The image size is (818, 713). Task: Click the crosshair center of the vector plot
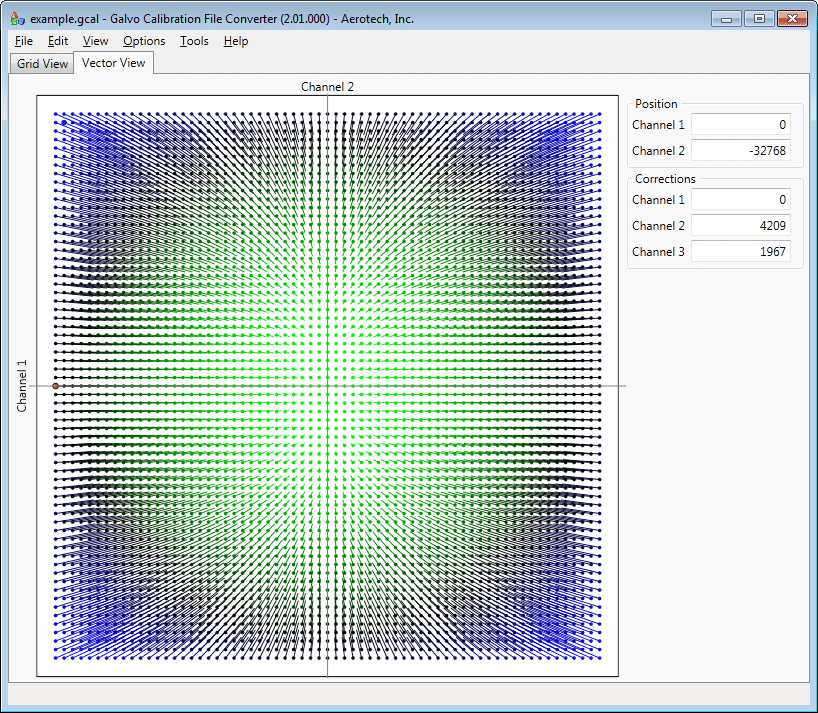(x=327, y=386)
